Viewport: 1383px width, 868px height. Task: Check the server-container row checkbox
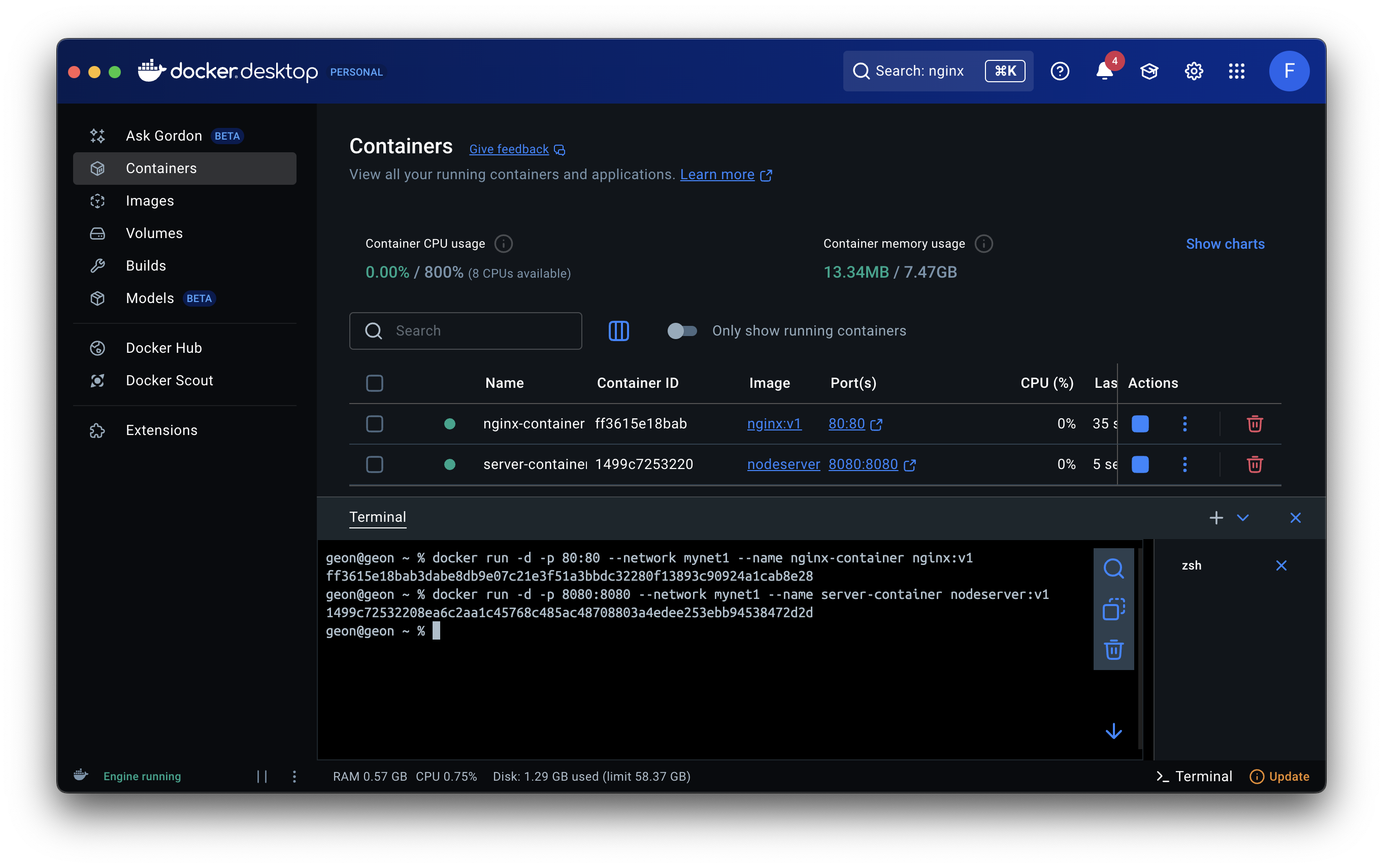[x=374, y=464]
